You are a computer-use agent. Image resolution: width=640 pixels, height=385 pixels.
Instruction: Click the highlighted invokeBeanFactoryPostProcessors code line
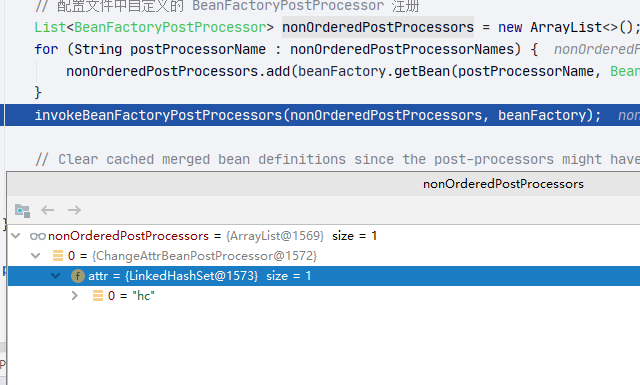(x=322, y=115)
